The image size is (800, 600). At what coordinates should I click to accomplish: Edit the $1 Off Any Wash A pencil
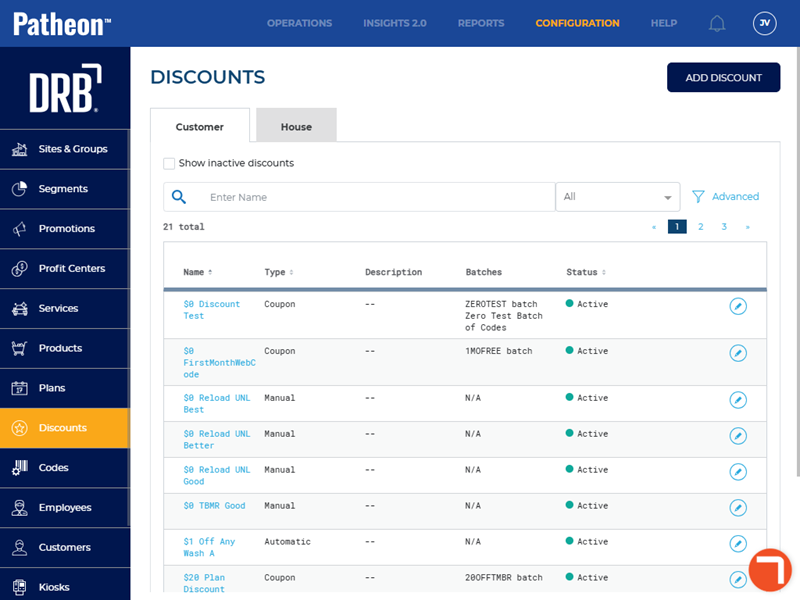tap(738, 543)
